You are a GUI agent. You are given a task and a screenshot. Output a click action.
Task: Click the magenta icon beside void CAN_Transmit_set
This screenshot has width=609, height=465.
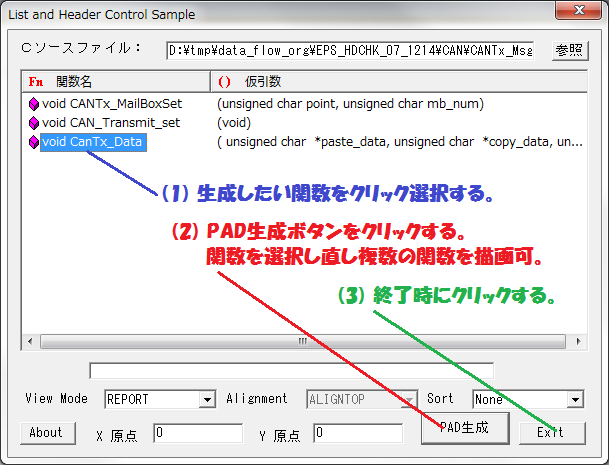pyautogui.click(x=34, y=123)
